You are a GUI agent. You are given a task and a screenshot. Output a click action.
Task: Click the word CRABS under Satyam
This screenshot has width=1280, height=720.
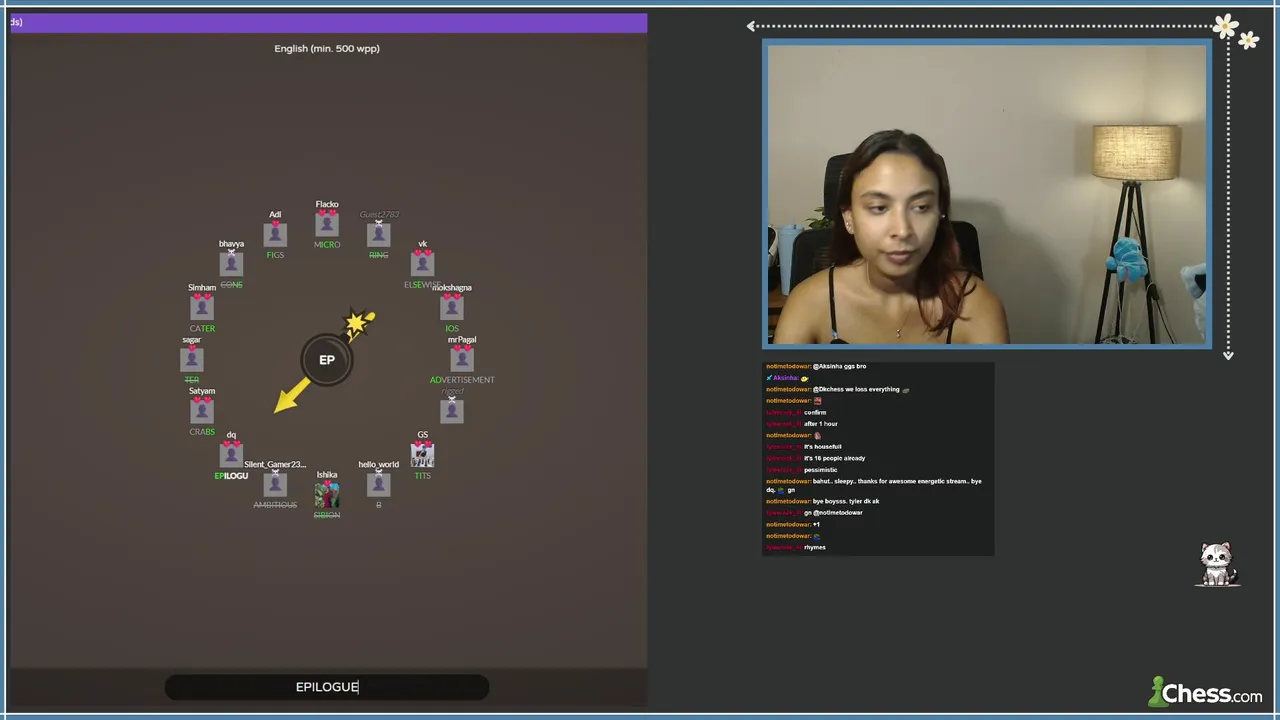click(x=202, y=432)
